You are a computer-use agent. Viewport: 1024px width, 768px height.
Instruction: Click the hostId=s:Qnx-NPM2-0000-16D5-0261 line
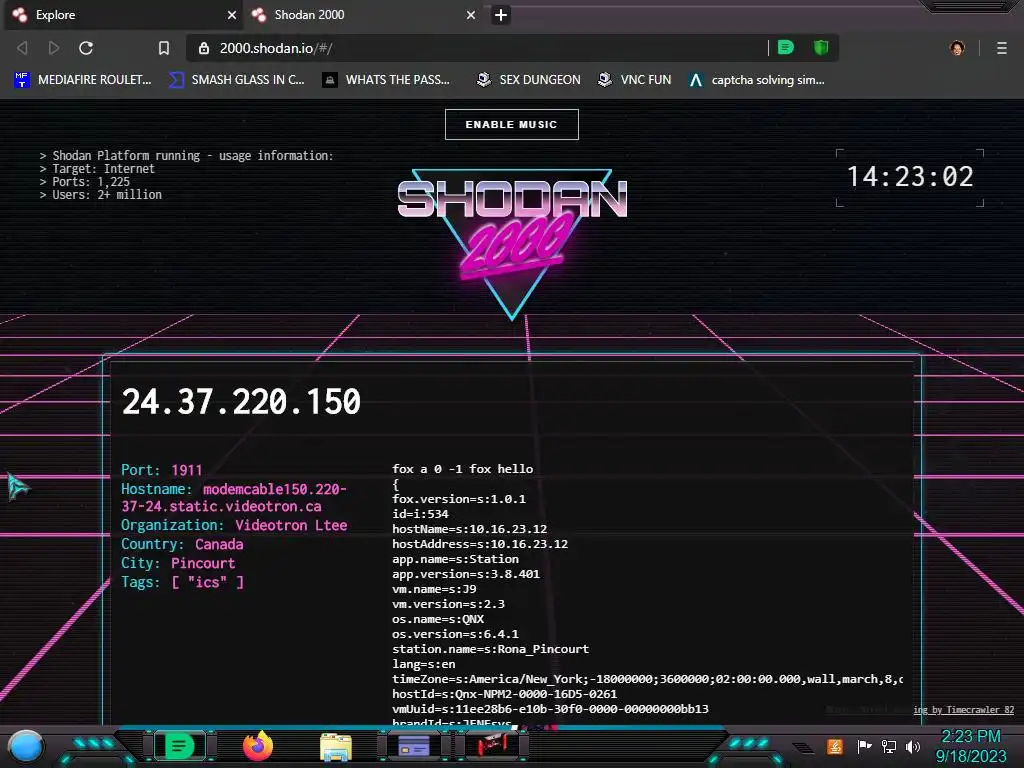(504, 694)
